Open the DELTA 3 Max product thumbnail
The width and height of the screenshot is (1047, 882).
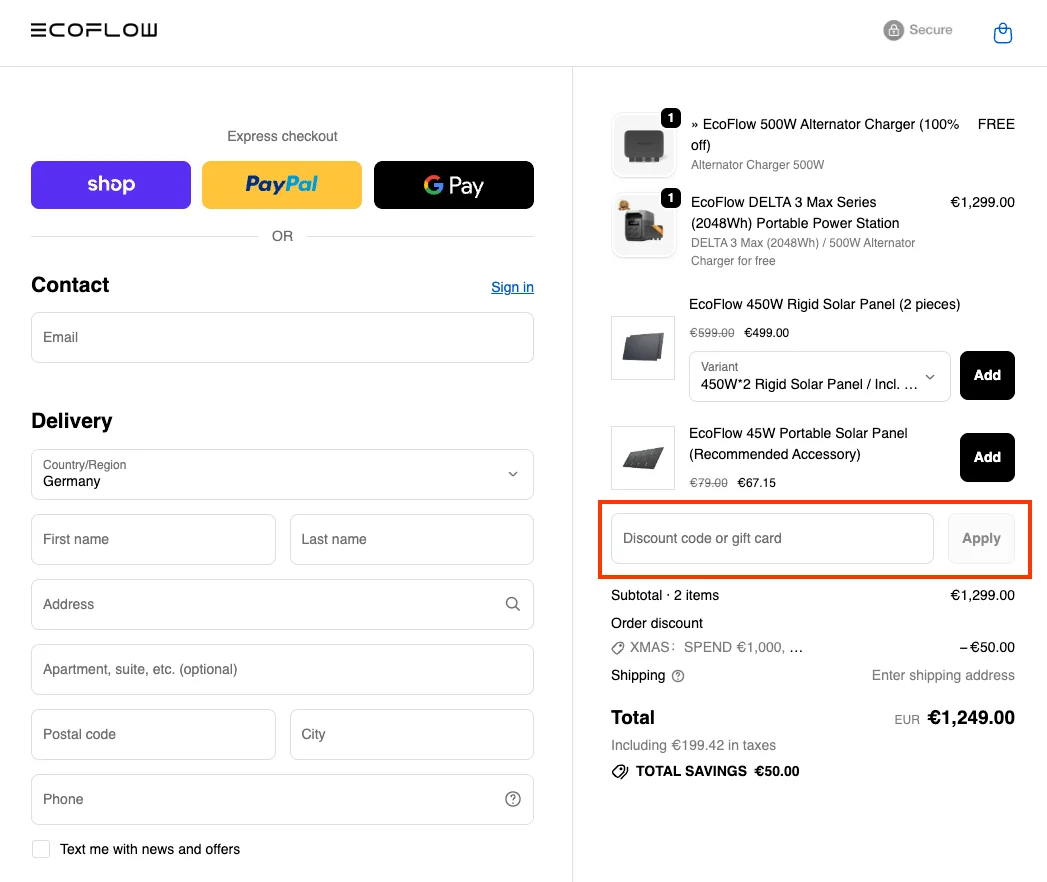(644, 226)
